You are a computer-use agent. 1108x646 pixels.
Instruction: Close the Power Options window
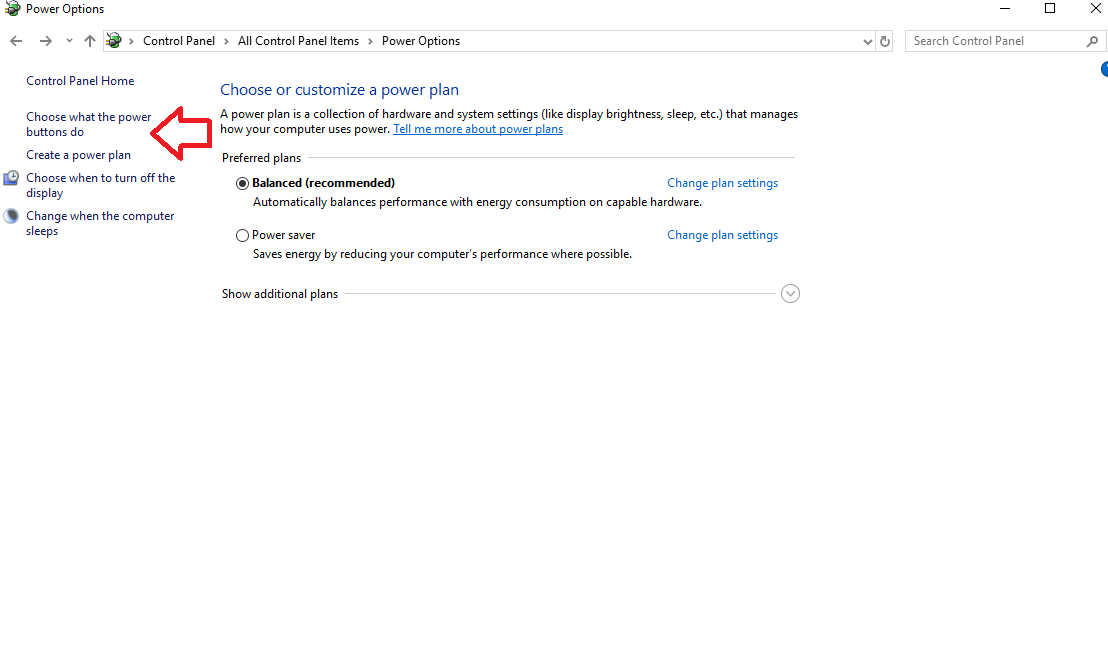coord(1095,8)
